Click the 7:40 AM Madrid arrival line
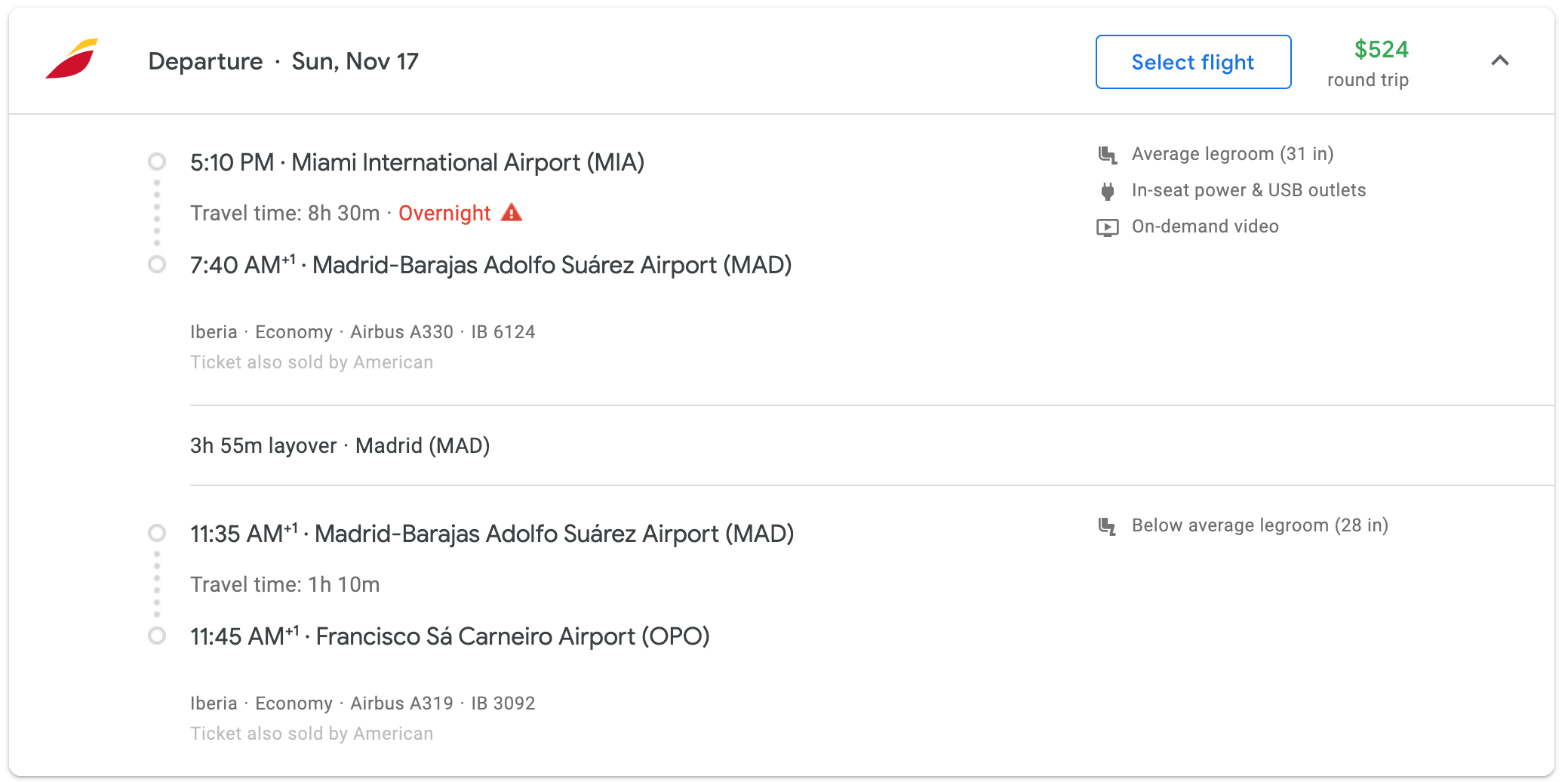This screenshot has height=782, width=1568. pyautogui.click(x=490, y=265)
